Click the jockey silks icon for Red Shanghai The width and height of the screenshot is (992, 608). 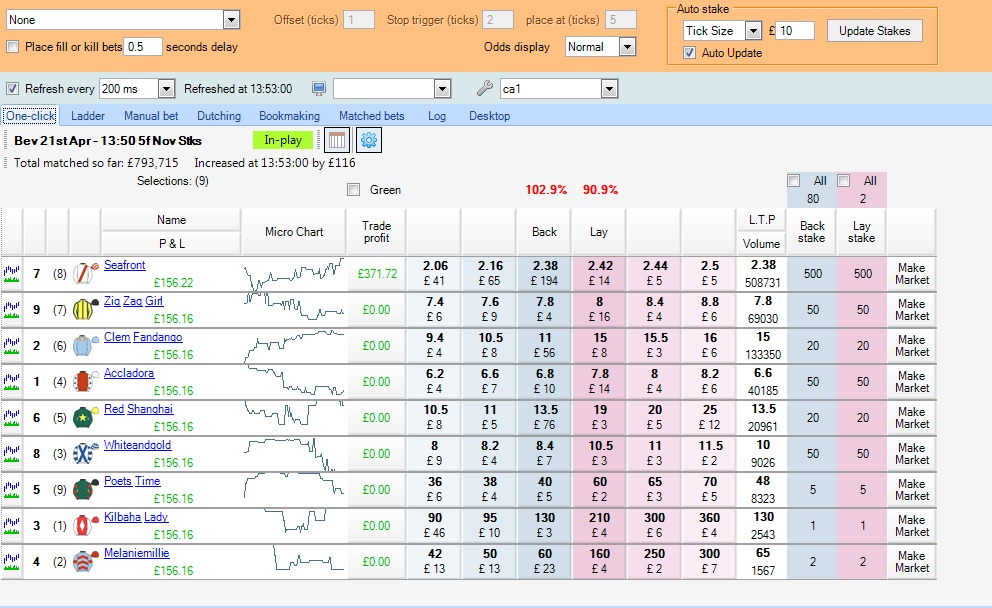[85, 416]
